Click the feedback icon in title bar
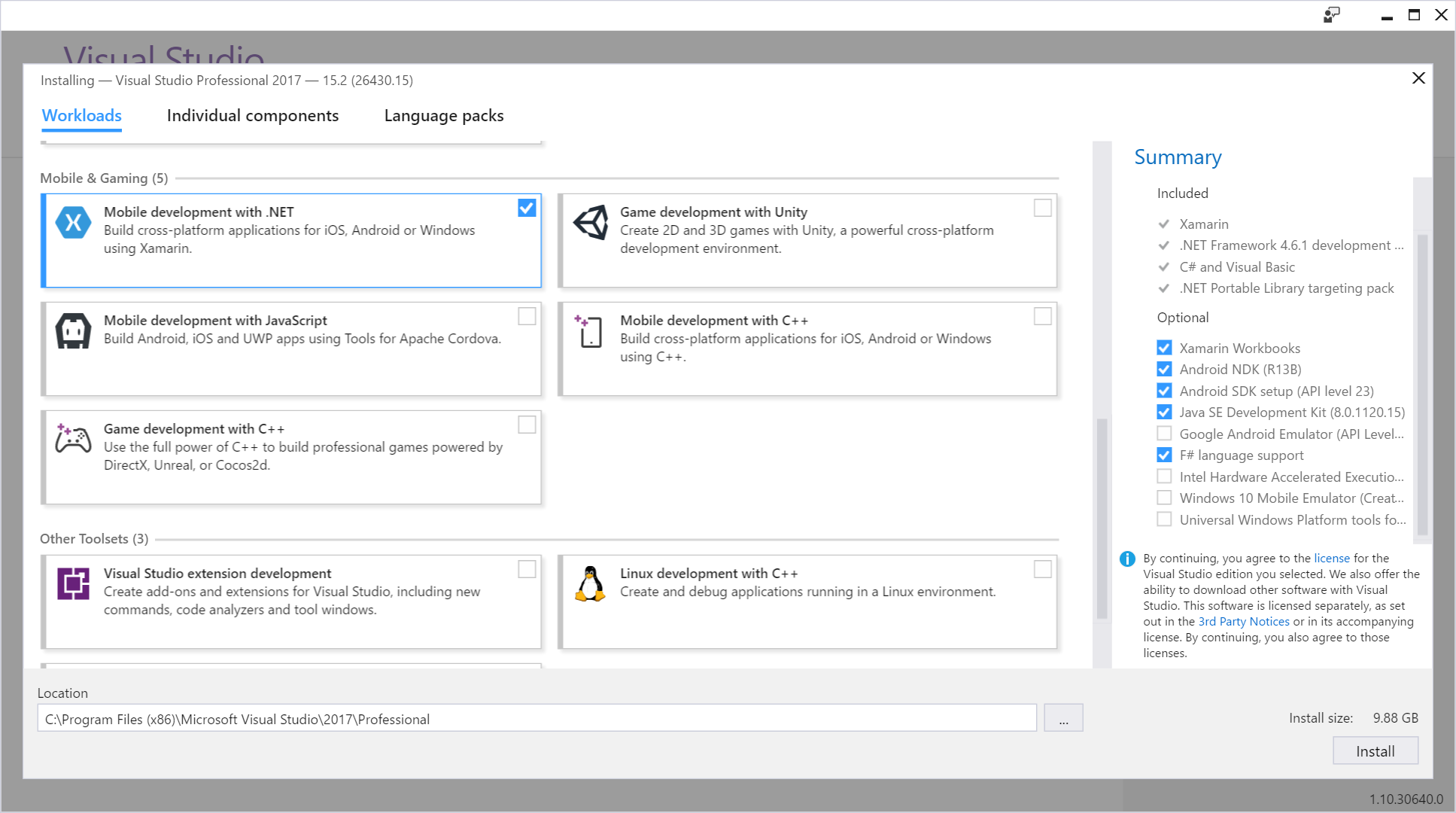 click(x=1332, y=15)
